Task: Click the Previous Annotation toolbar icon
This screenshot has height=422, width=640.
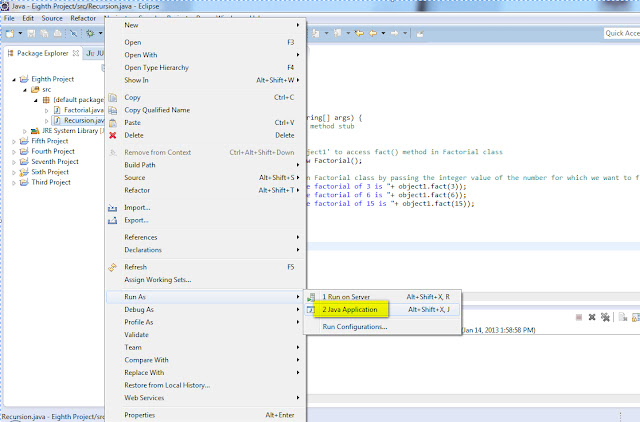Action: pyautogui.click(x=337, y=33)
